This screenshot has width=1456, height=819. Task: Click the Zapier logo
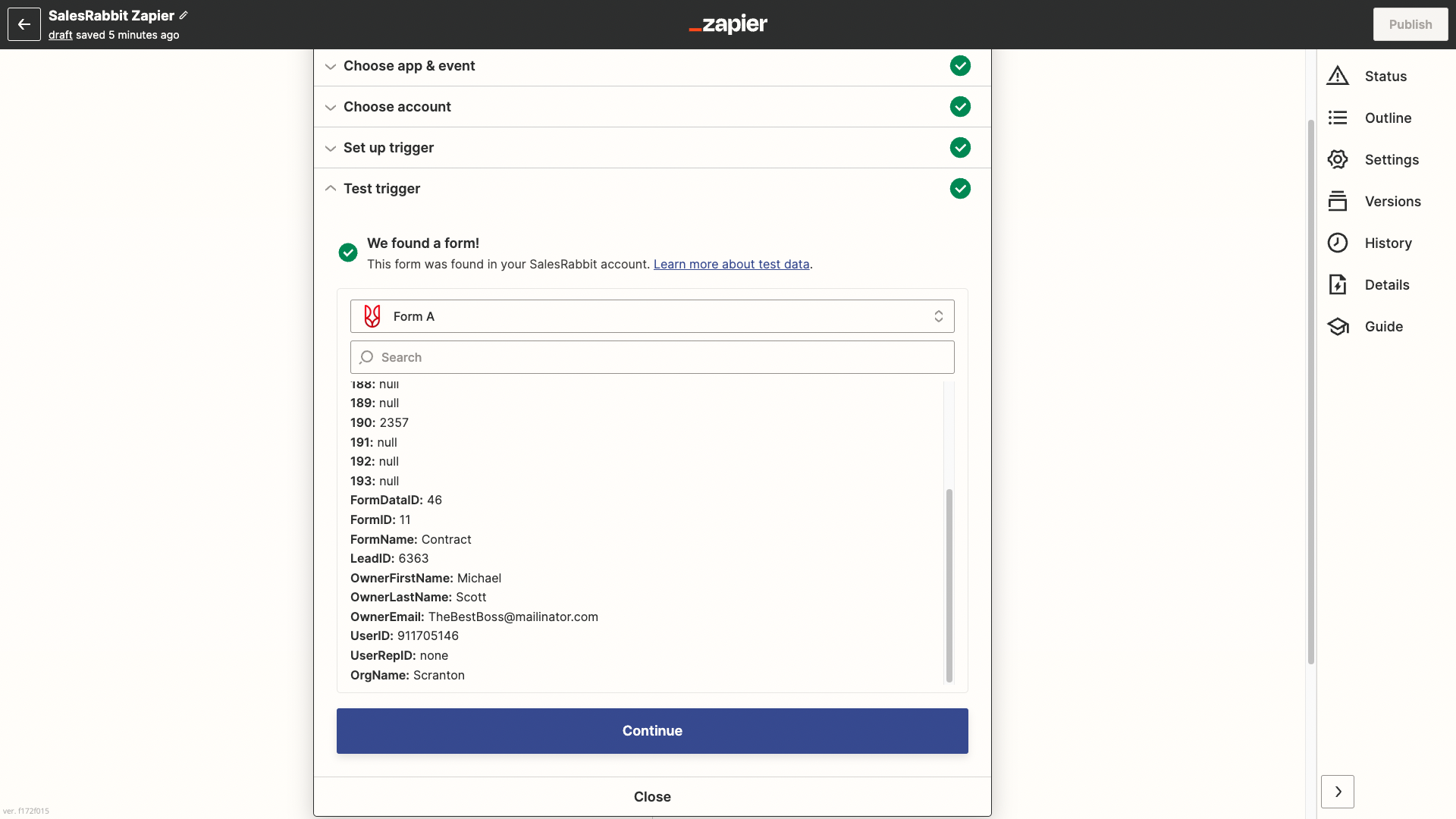click(x=728, y=24)
